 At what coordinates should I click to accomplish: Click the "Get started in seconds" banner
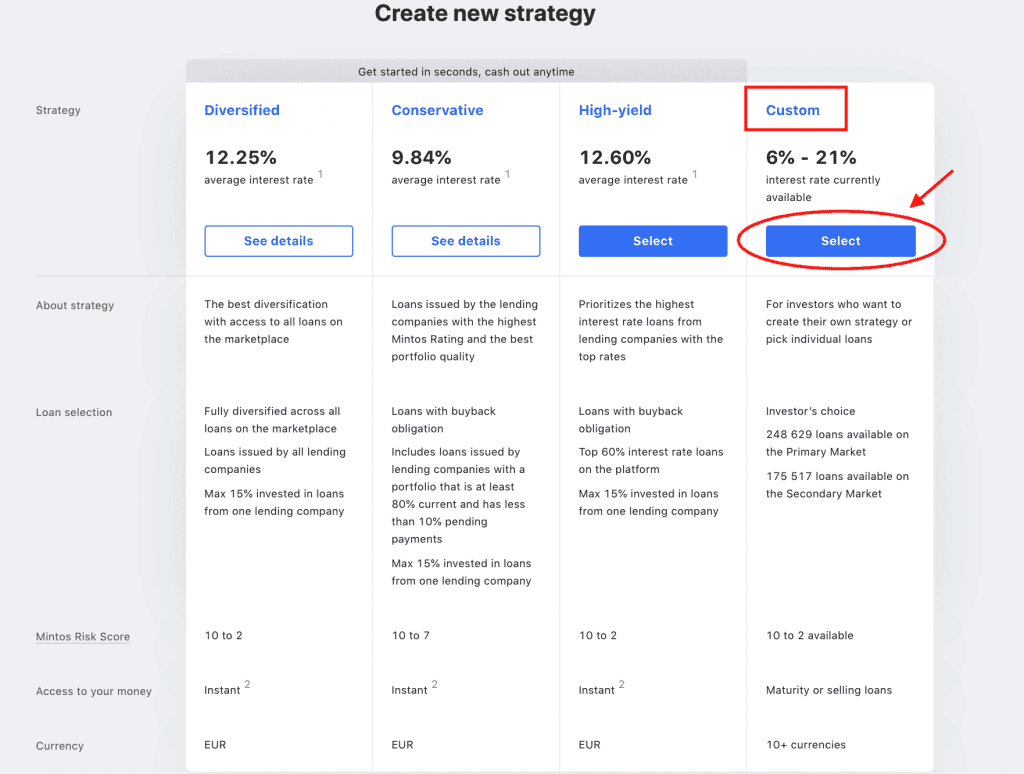click(x=466, y=72)
